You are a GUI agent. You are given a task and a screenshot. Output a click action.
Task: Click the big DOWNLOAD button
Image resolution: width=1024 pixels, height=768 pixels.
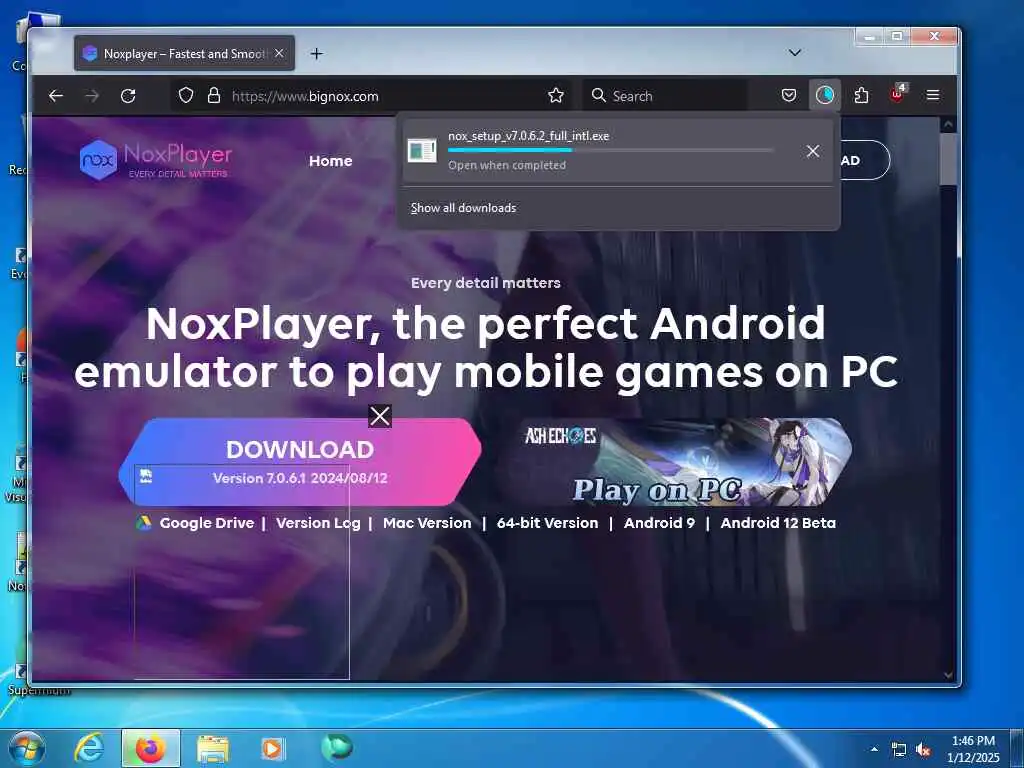click(300, 462)
